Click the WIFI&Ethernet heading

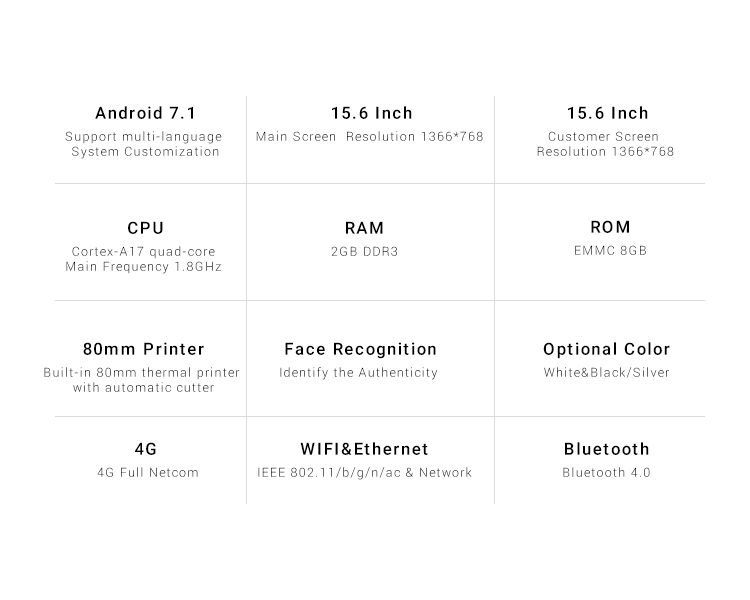[x=364, y=449]
